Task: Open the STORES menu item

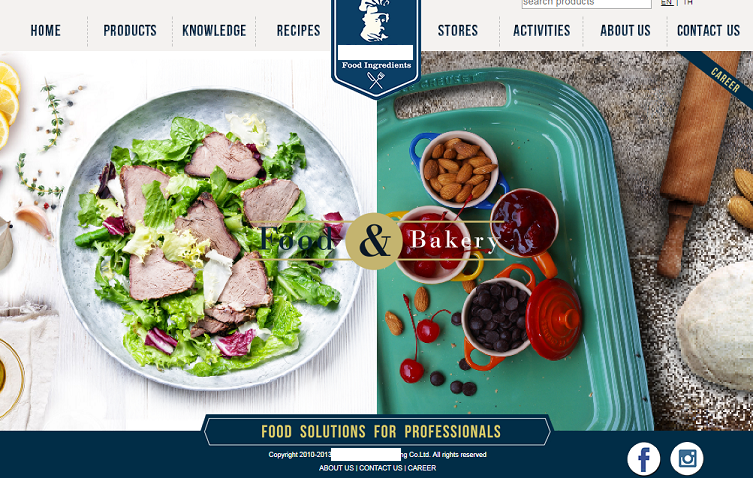Action: (458, 31)
